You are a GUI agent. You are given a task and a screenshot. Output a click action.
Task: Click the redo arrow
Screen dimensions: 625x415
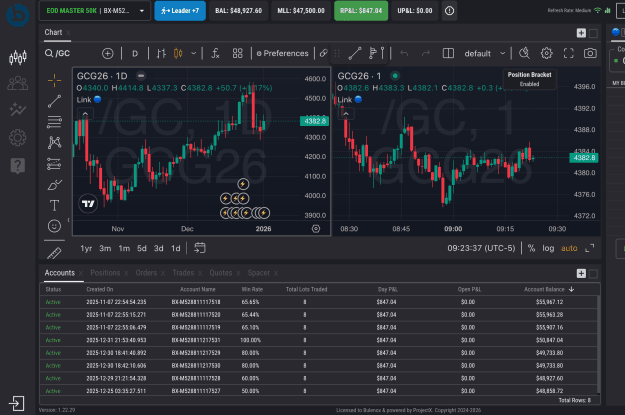click(426, 53)
